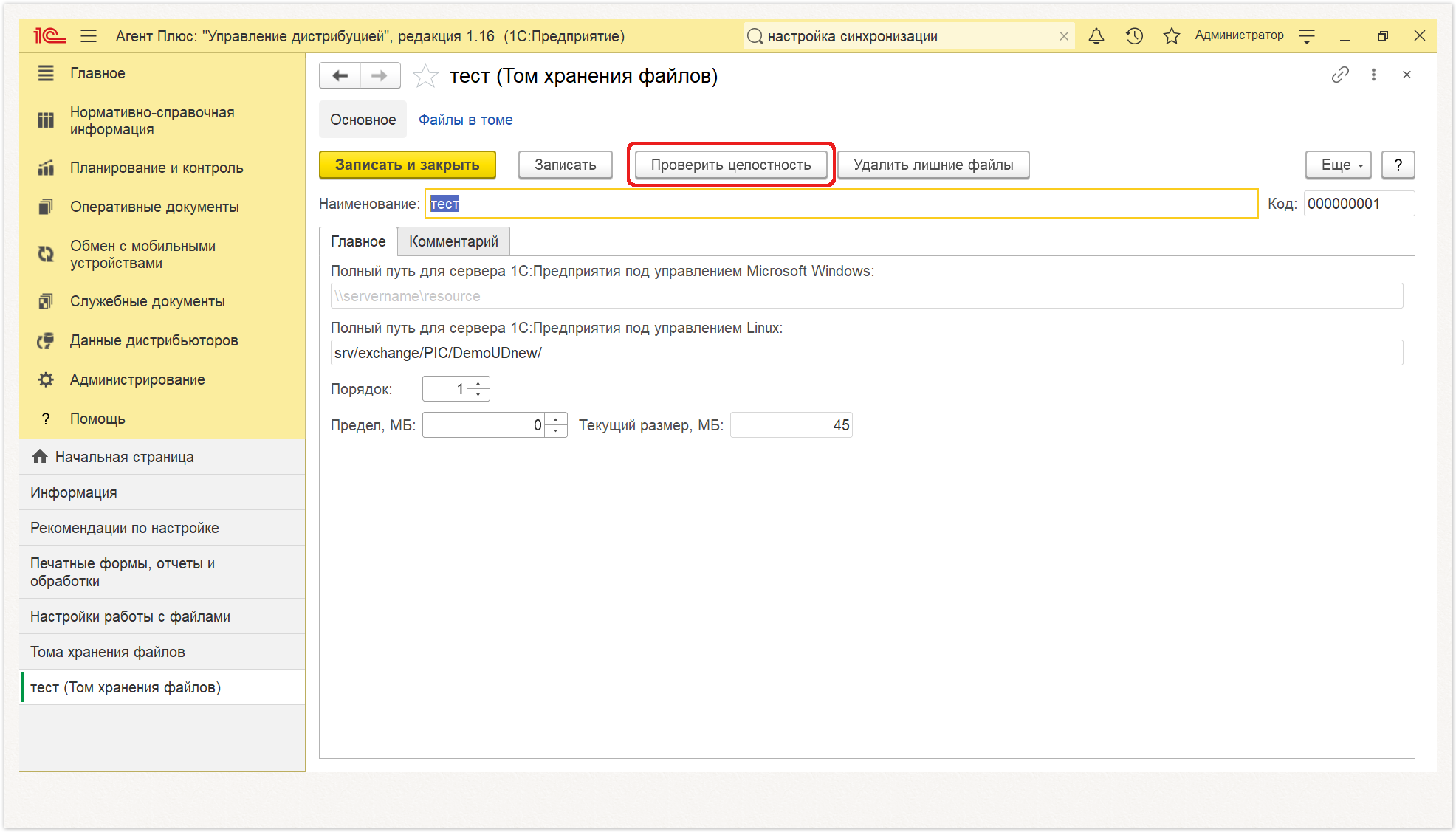Click the Наименование input field
The height and width of the screenshot is (832, 1456).
(842, 204)
